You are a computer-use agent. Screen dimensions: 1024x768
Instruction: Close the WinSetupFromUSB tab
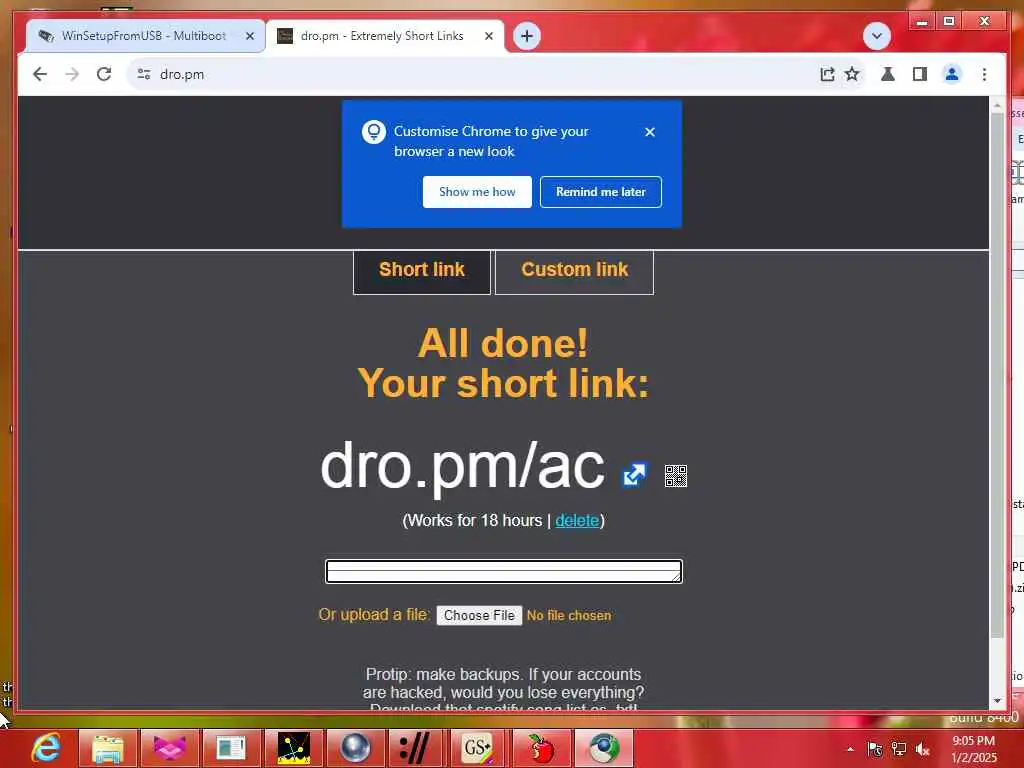249,36
